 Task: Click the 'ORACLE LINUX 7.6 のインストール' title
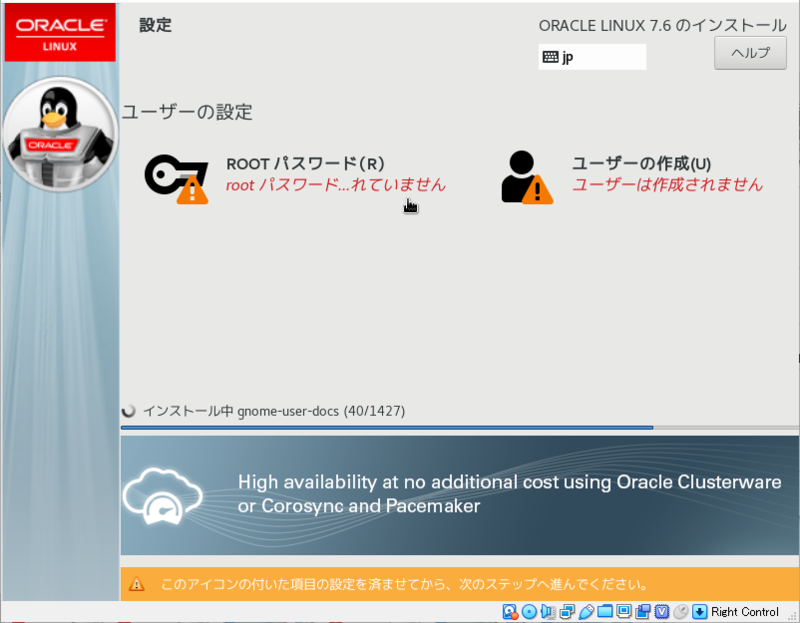pos(662,26)
